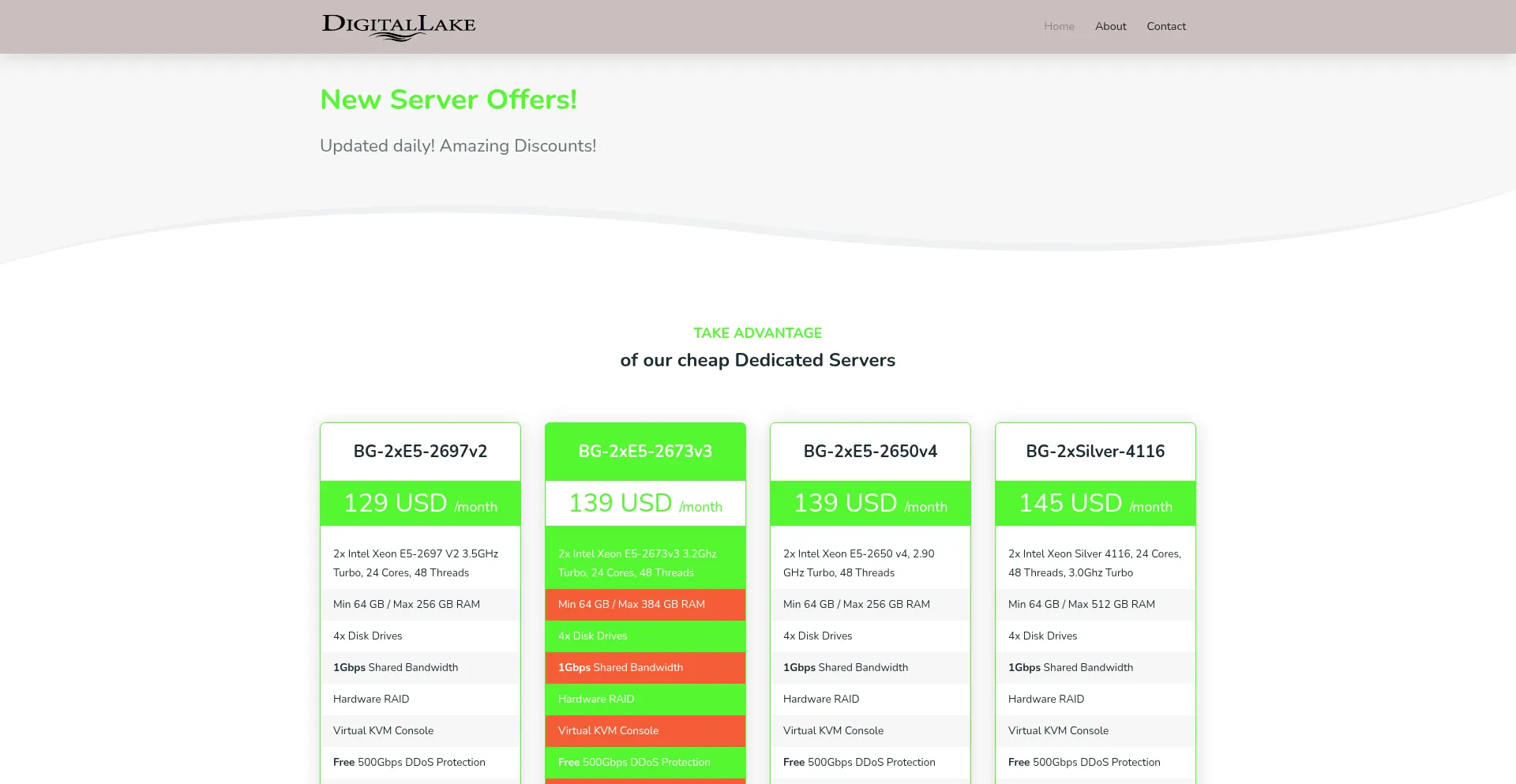The width and height of the screenshot is (1516, 784).
Task: Click the New Server Offers! heading
Action: click(x=448, y=99)
